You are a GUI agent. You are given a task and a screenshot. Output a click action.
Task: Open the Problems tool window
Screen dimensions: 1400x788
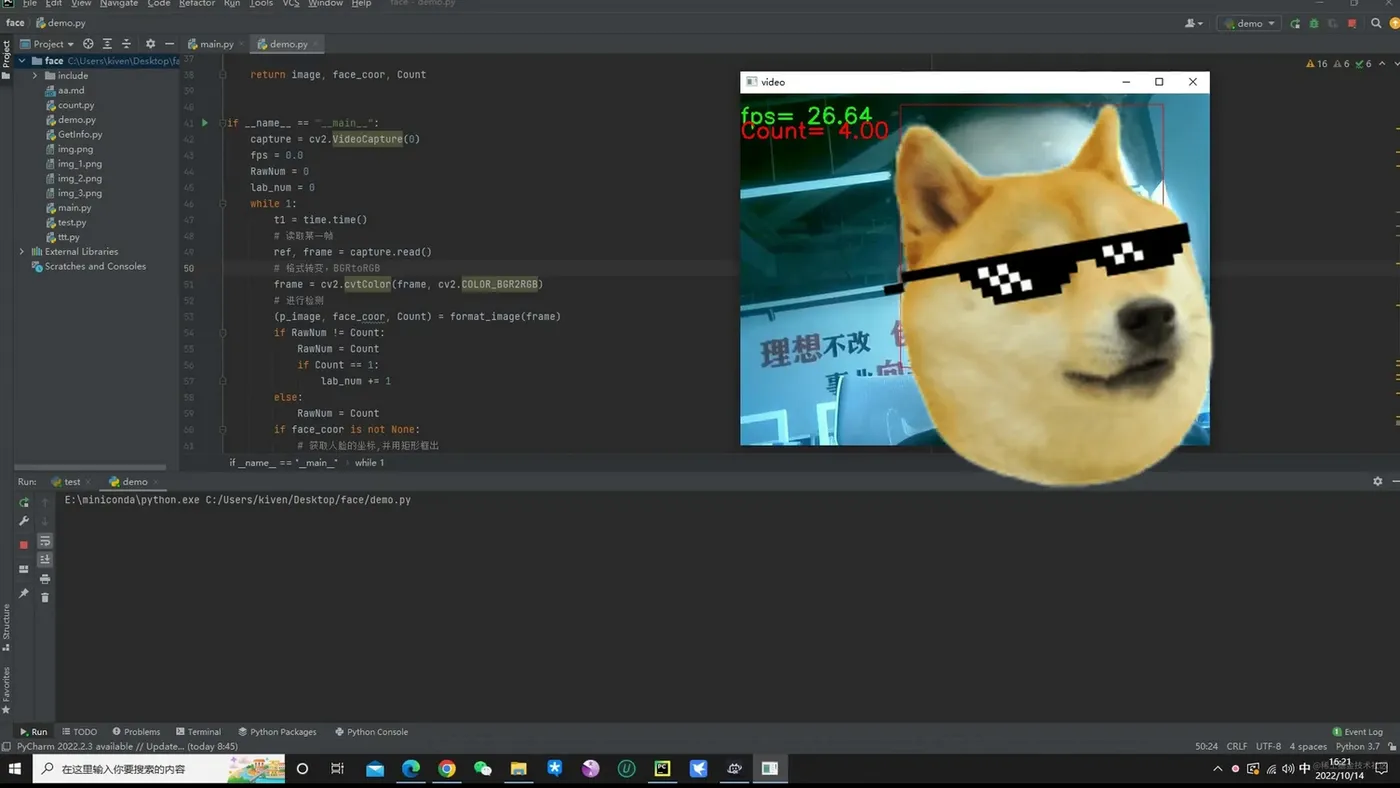click(136, 732)
